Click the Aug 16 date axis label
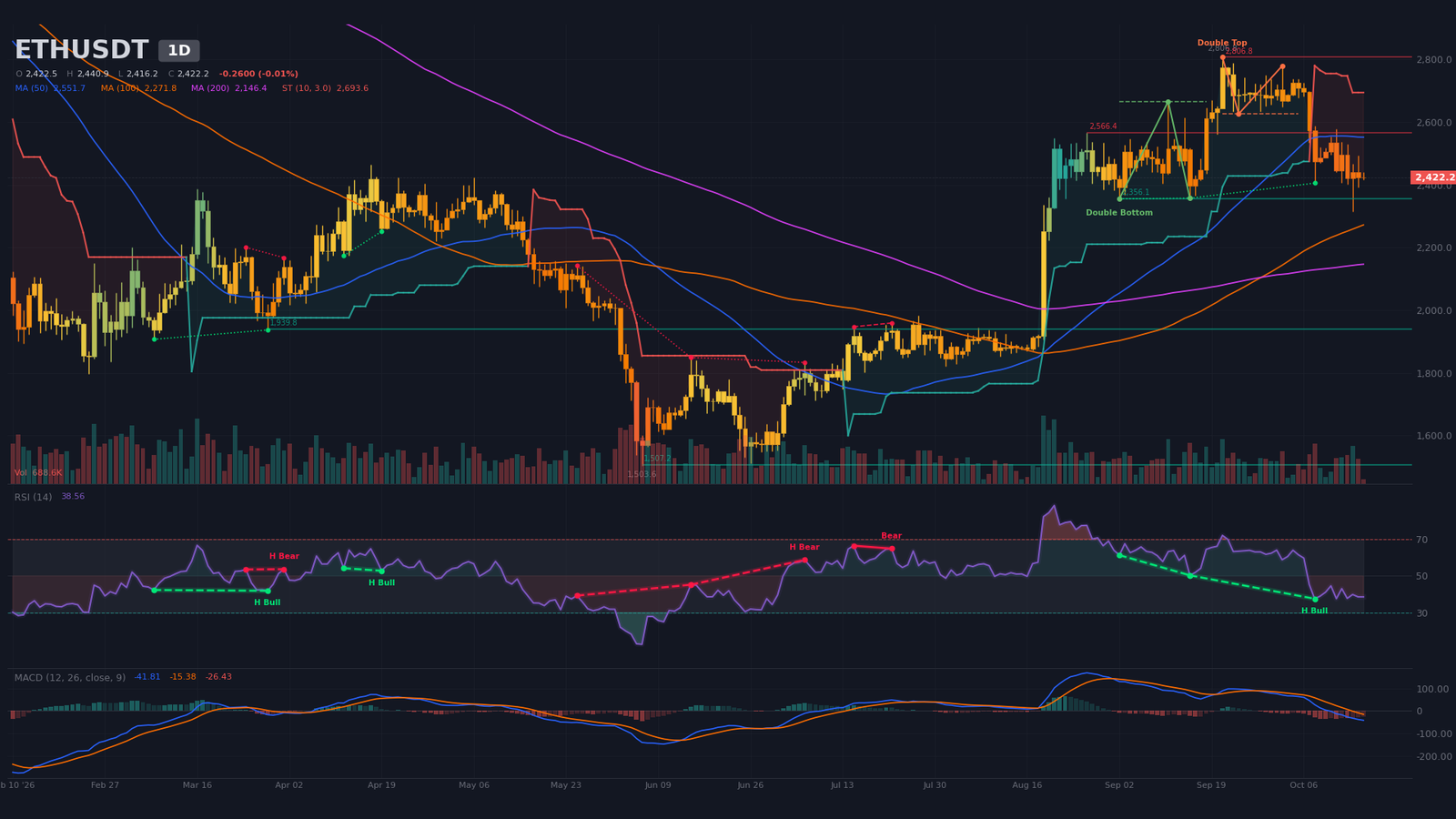This screenshot has height=819, width=1456. pos(1026,785)
